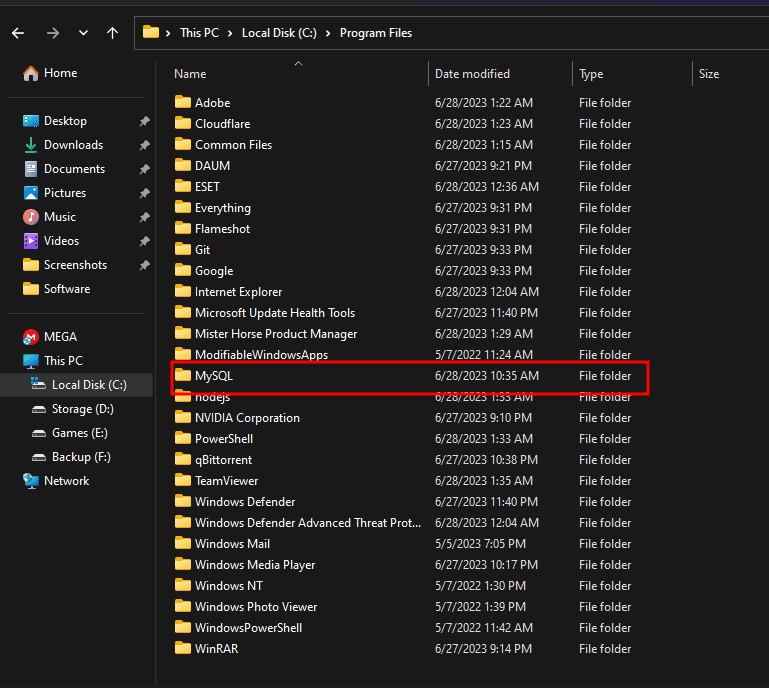The image size is (769, 688).
Task: Select the Flameshot folder icon
Action: (x=183, y=229)
